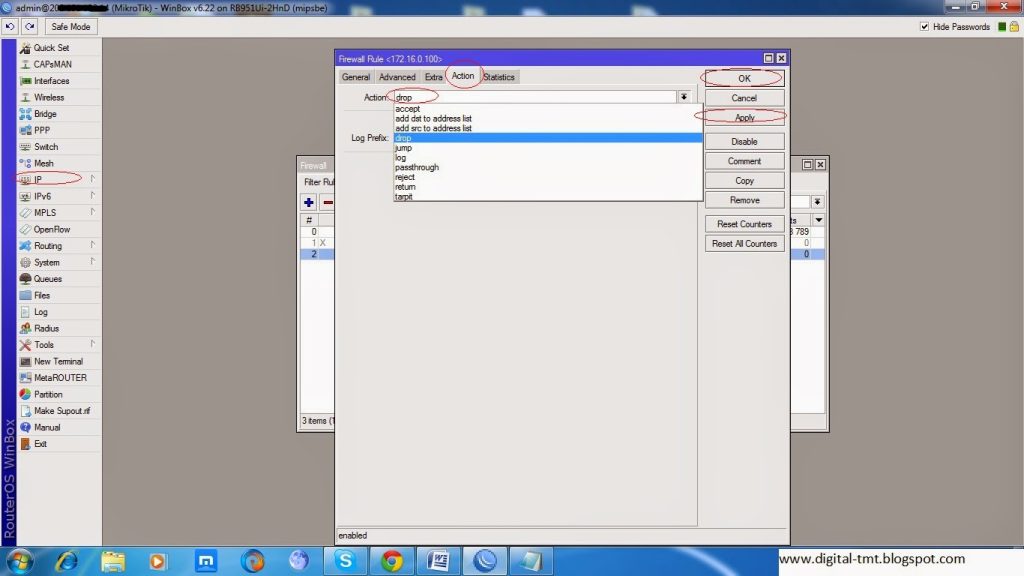Switch to the Action tab
The height and width of the screenshot is (576, 1024).
tap(463, 76)
